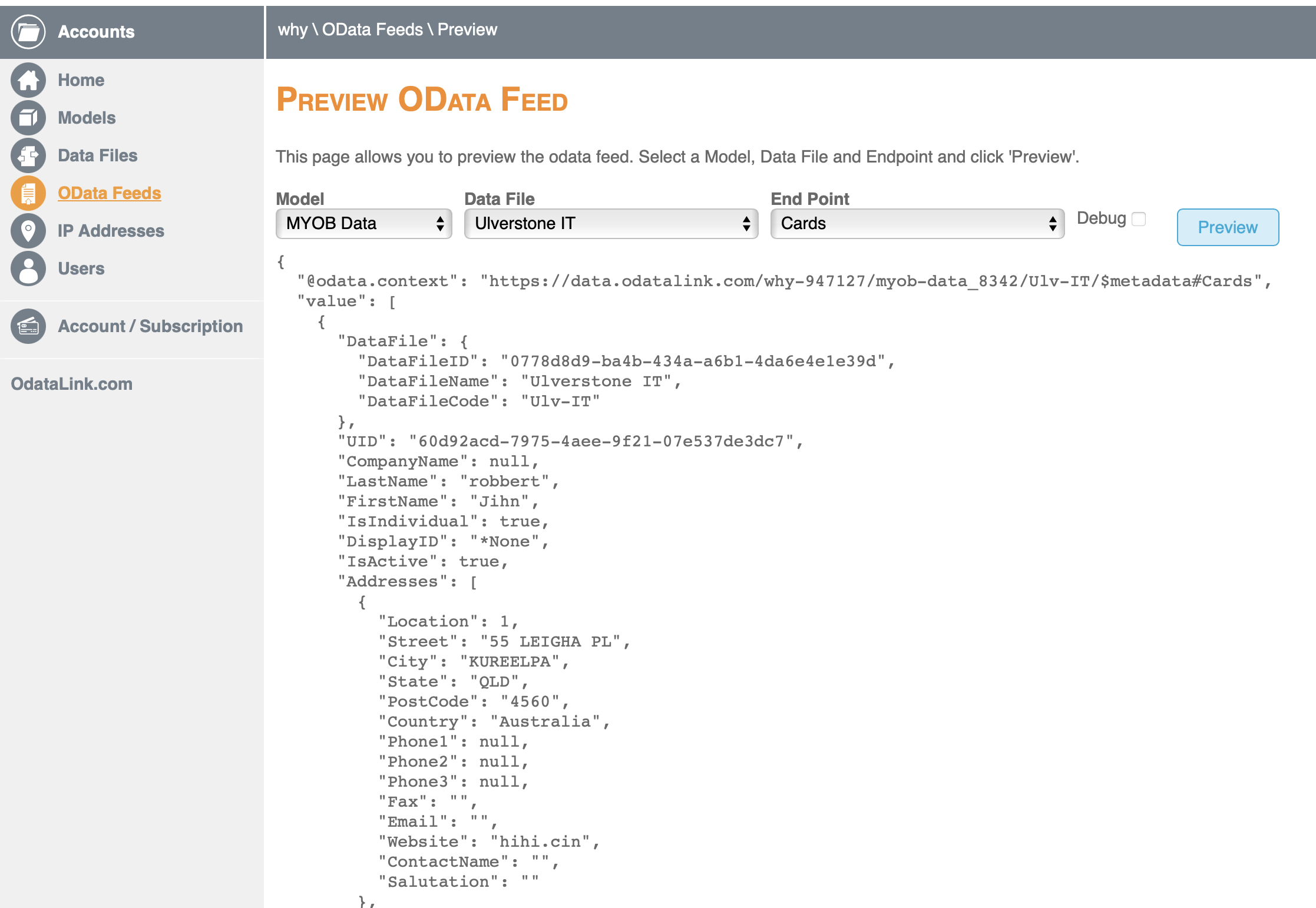Click the "Phone3": null line
The width and height of the screenshot is (1316, 908).
point(453,782)
